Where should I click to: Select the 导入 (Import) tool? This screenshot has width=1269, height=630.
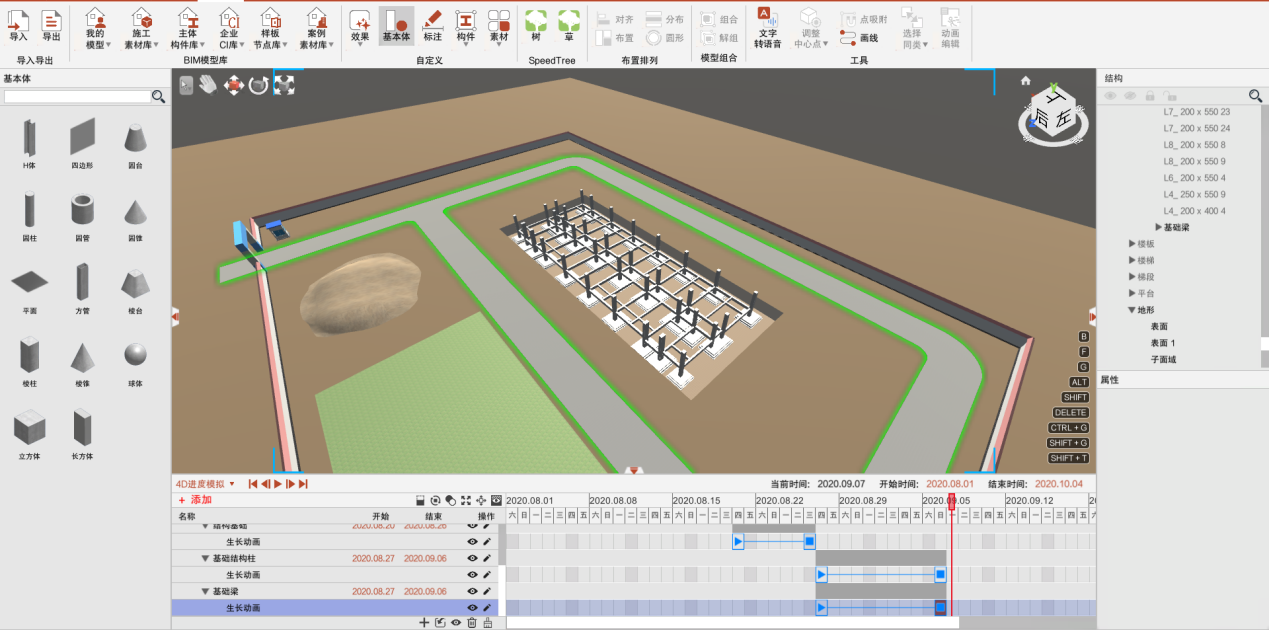tap(20, 25)
